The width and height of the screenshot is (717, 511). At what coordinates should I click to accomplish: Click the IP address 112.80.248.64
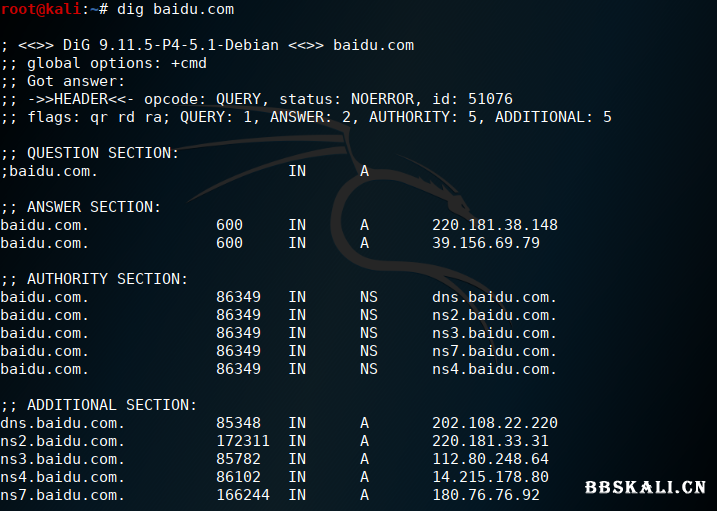490,459
